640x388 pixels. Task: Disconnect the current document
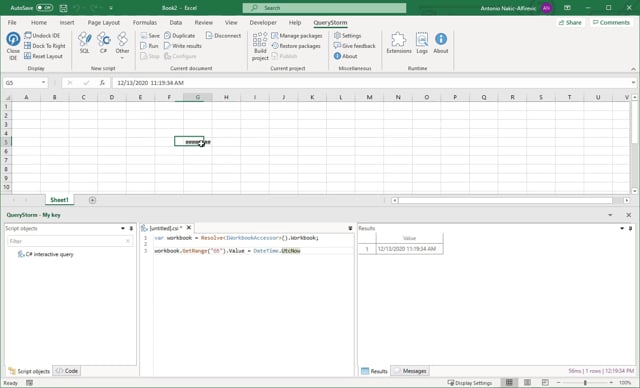[223, 35]
